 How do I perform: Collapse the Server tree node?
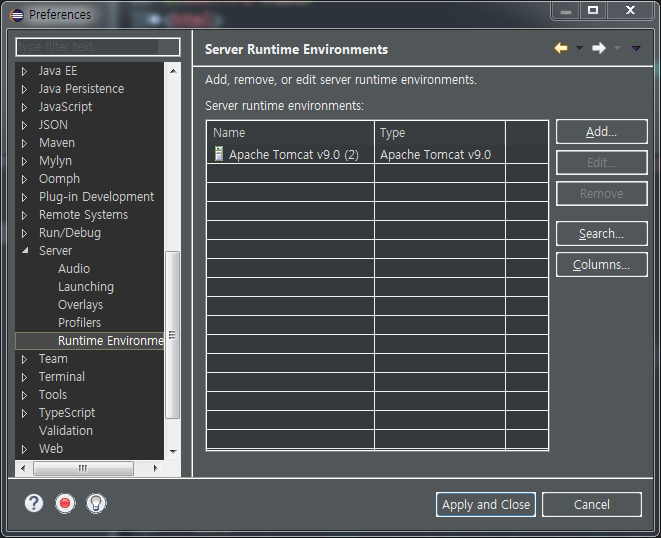(x=25, y=251)
